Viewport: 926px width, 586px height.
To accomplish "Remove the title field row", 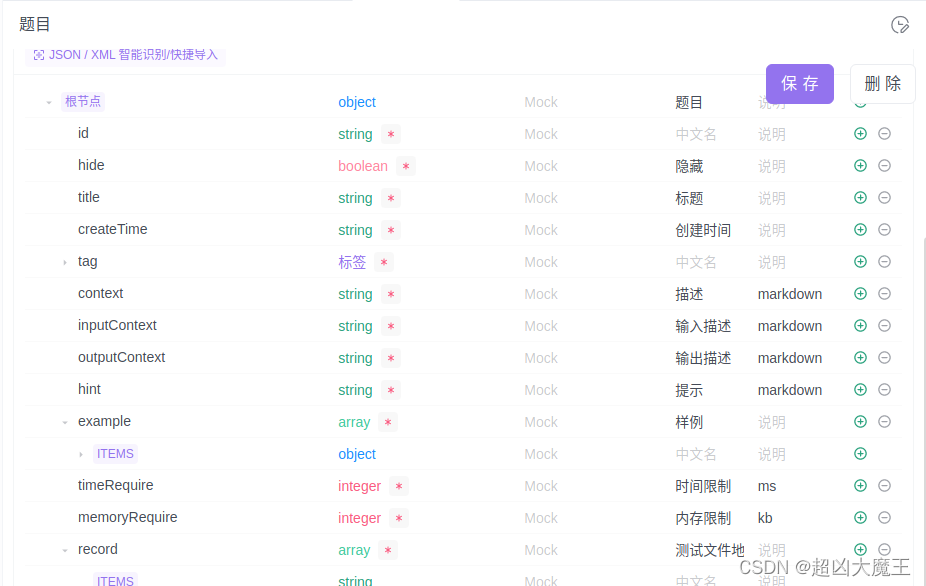I will coord(884,197).
